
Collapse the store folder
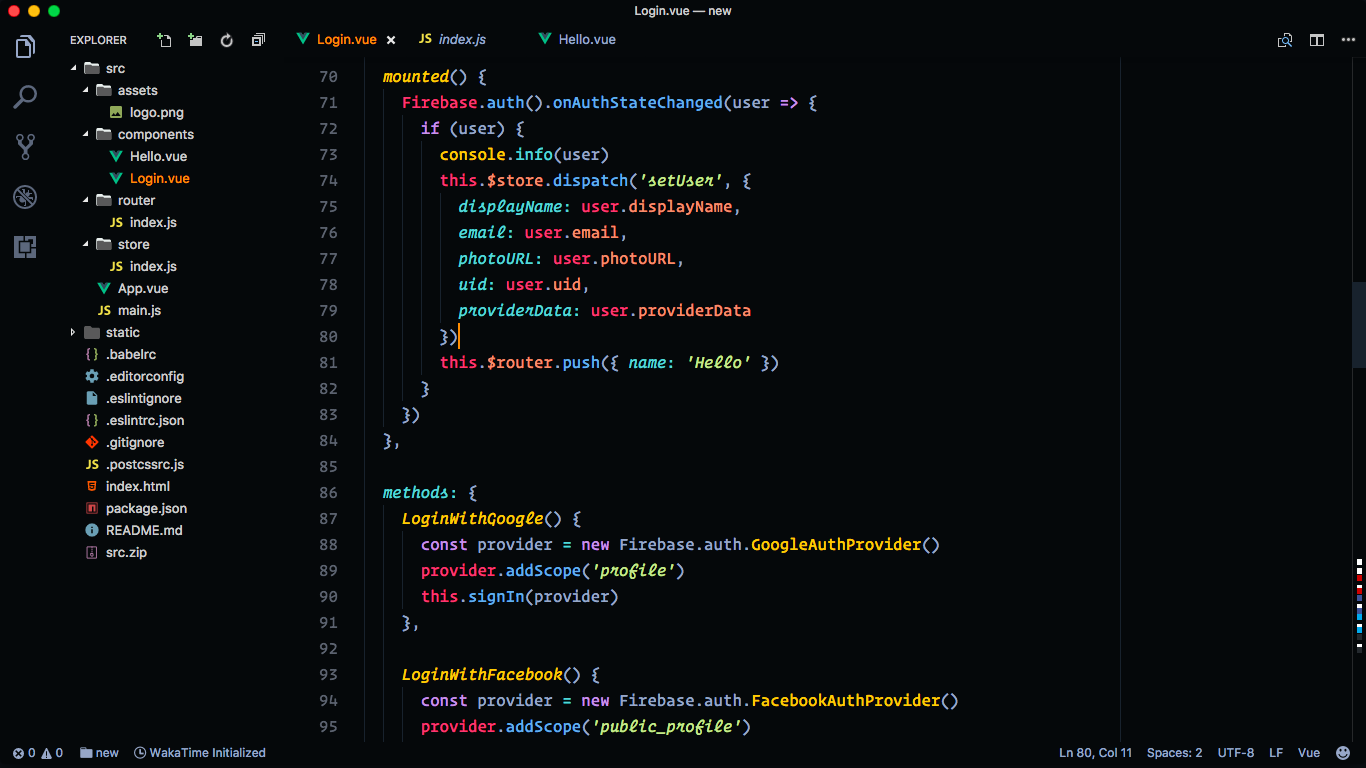(85, 244)
